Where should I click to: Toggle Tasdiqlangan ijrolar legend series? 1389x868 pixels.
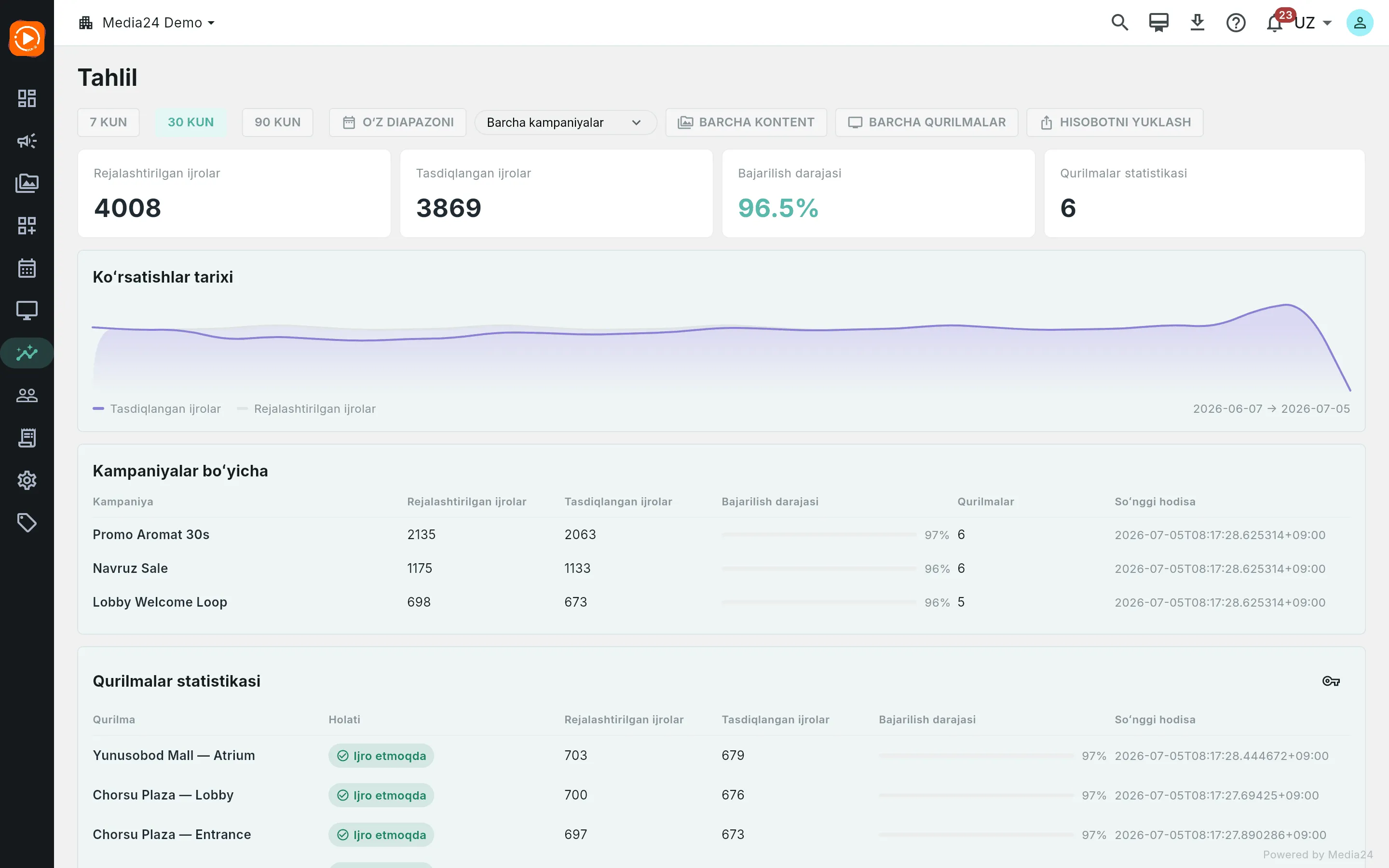point(157,409)
